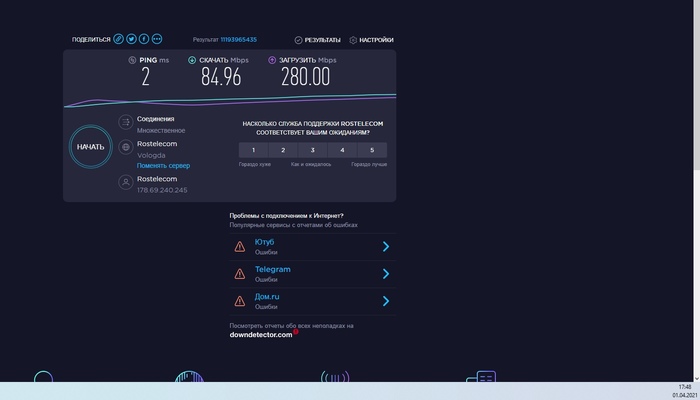The width and height of the screenshot is (700, 400).
Task: Share result on Facebook
Action: coord(144,39)
